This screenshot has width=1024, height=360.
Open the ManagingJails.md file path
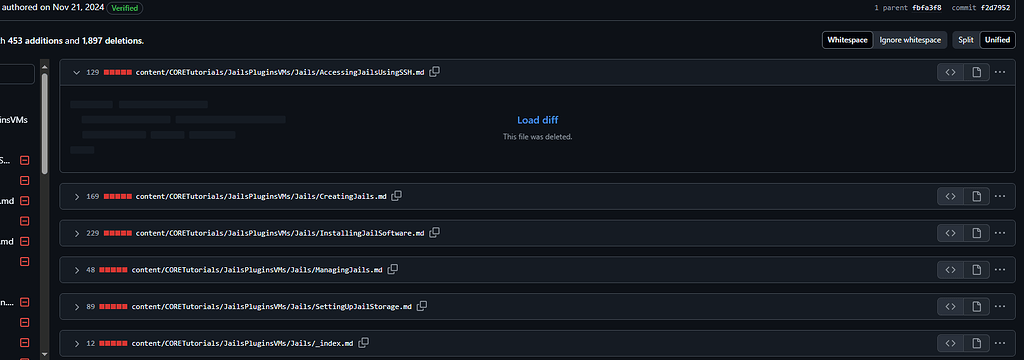257,270
